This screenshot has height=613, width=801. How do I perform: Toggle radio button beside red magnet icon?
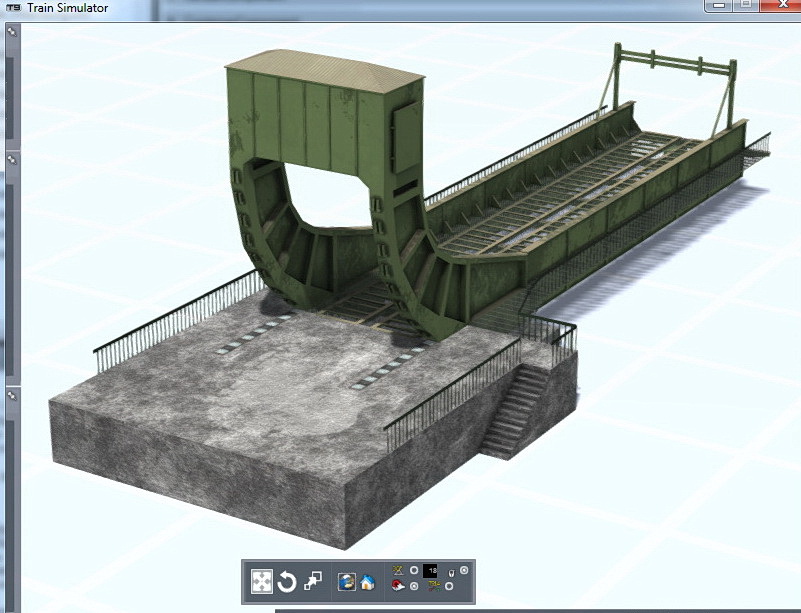[414, 586]
